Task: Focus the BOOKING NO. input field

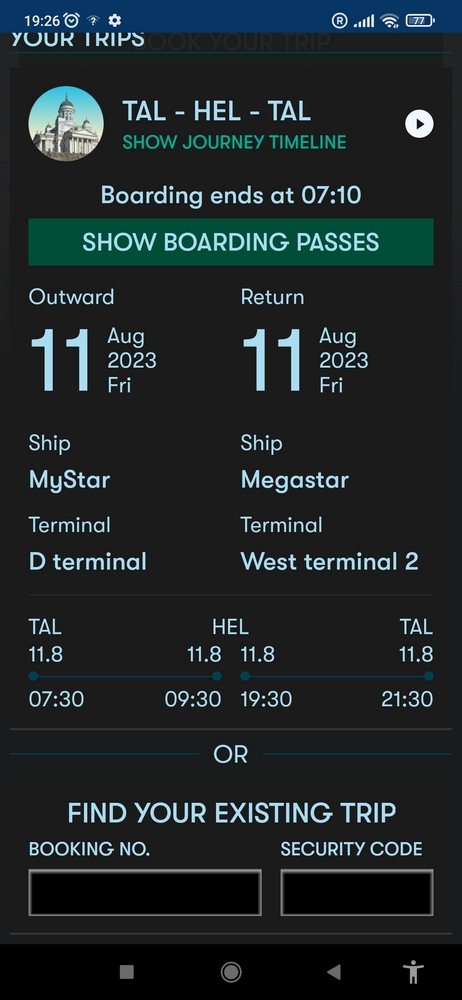Action: point(145,892)
